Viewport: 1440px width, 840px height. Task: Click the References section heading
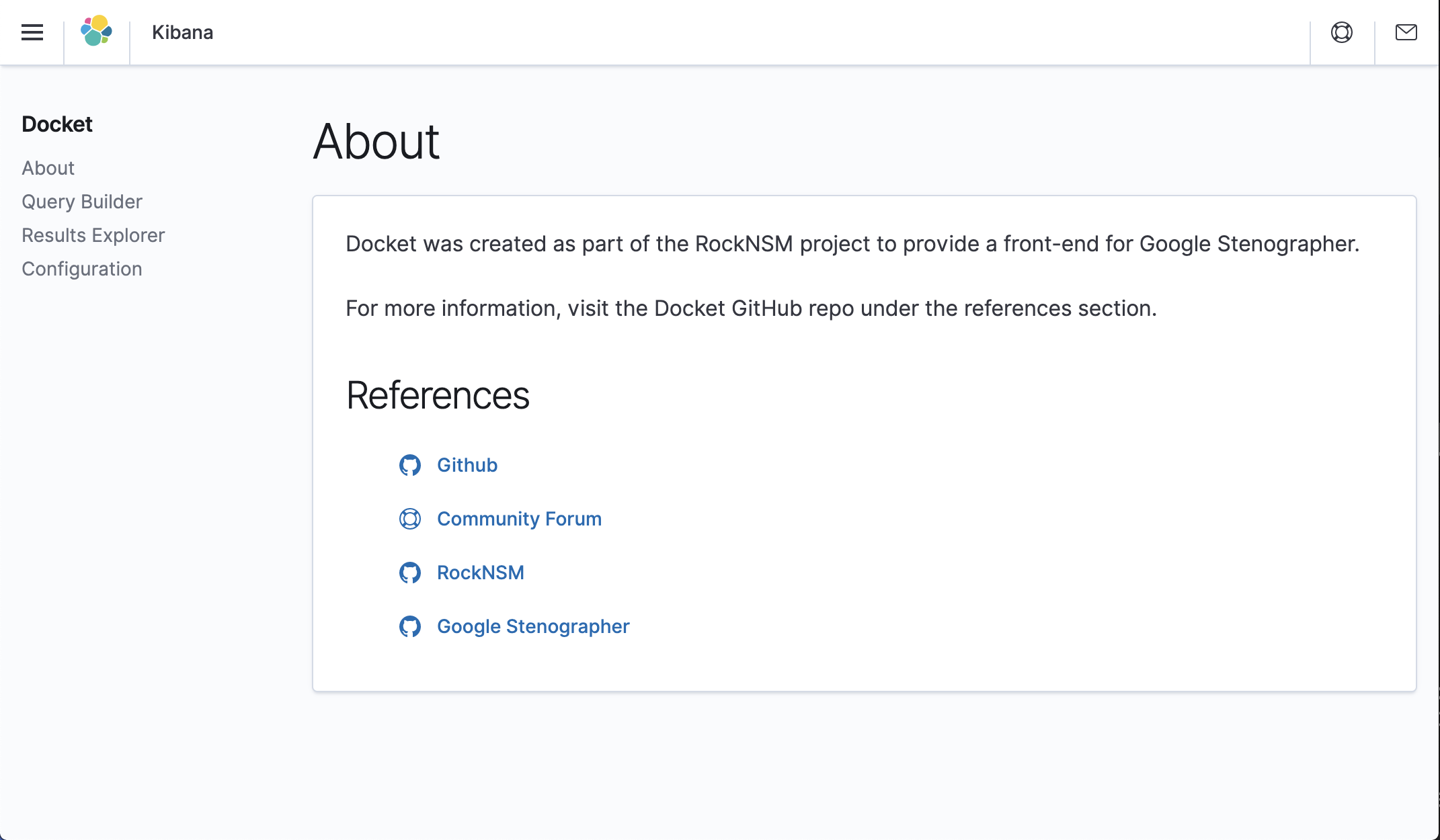pos(438,395)
